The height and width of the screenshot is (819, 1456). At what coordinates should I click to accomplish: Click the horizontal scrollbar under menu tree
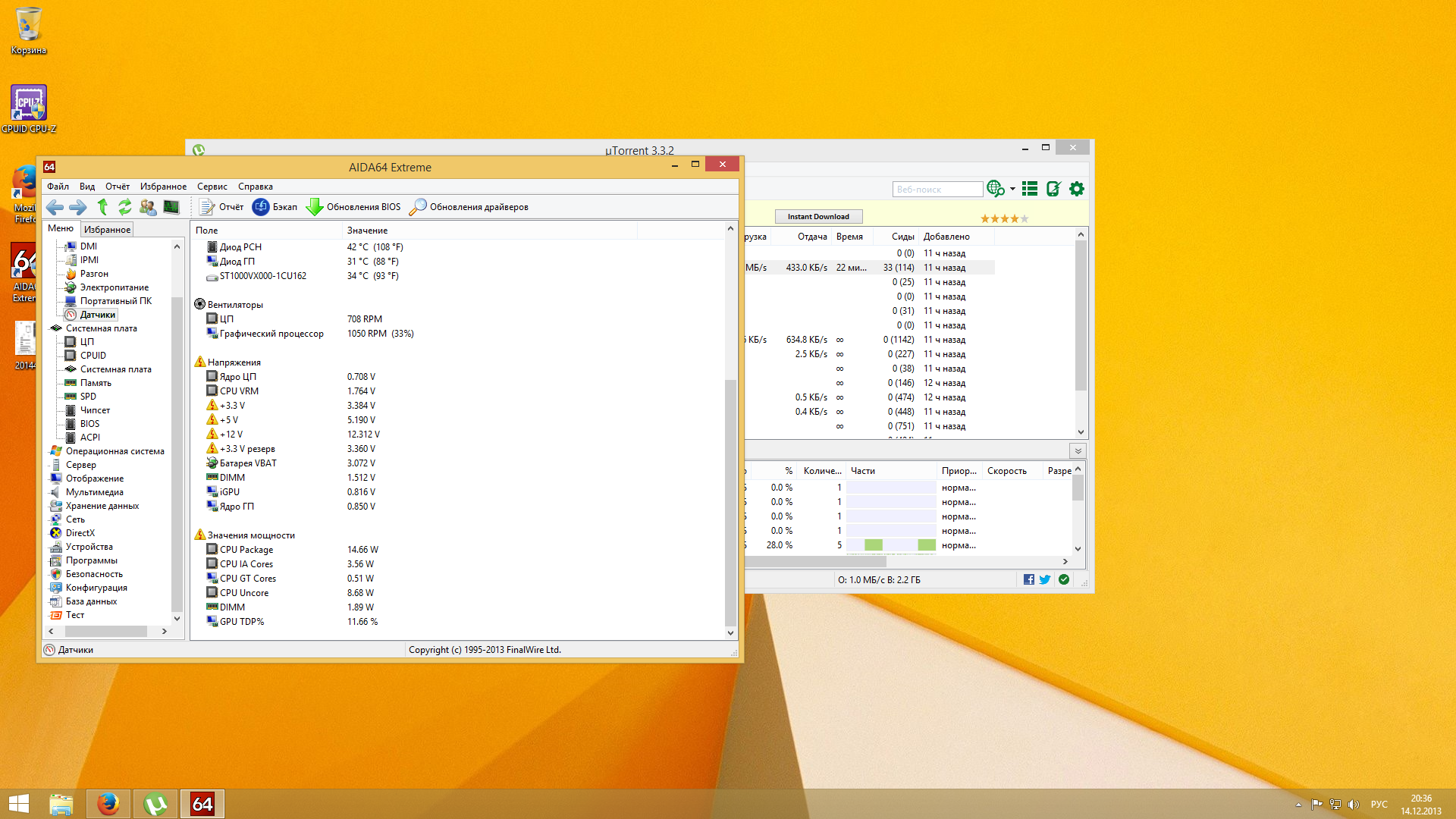[106, 631]
